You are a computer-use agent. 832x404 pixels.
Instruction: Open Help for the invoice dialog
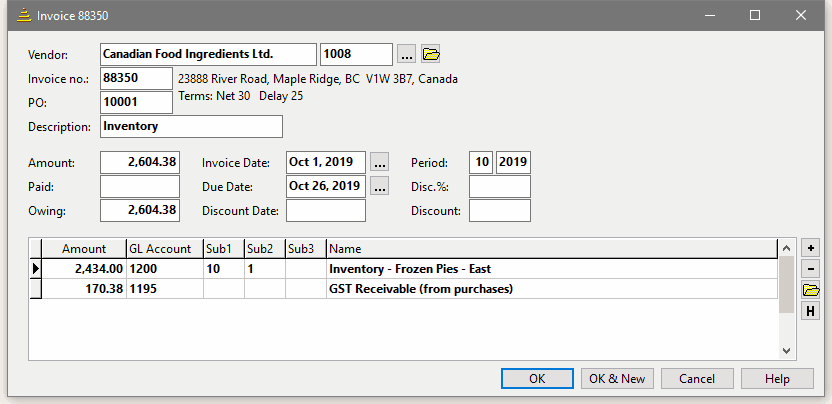click(x=777, y=379)
